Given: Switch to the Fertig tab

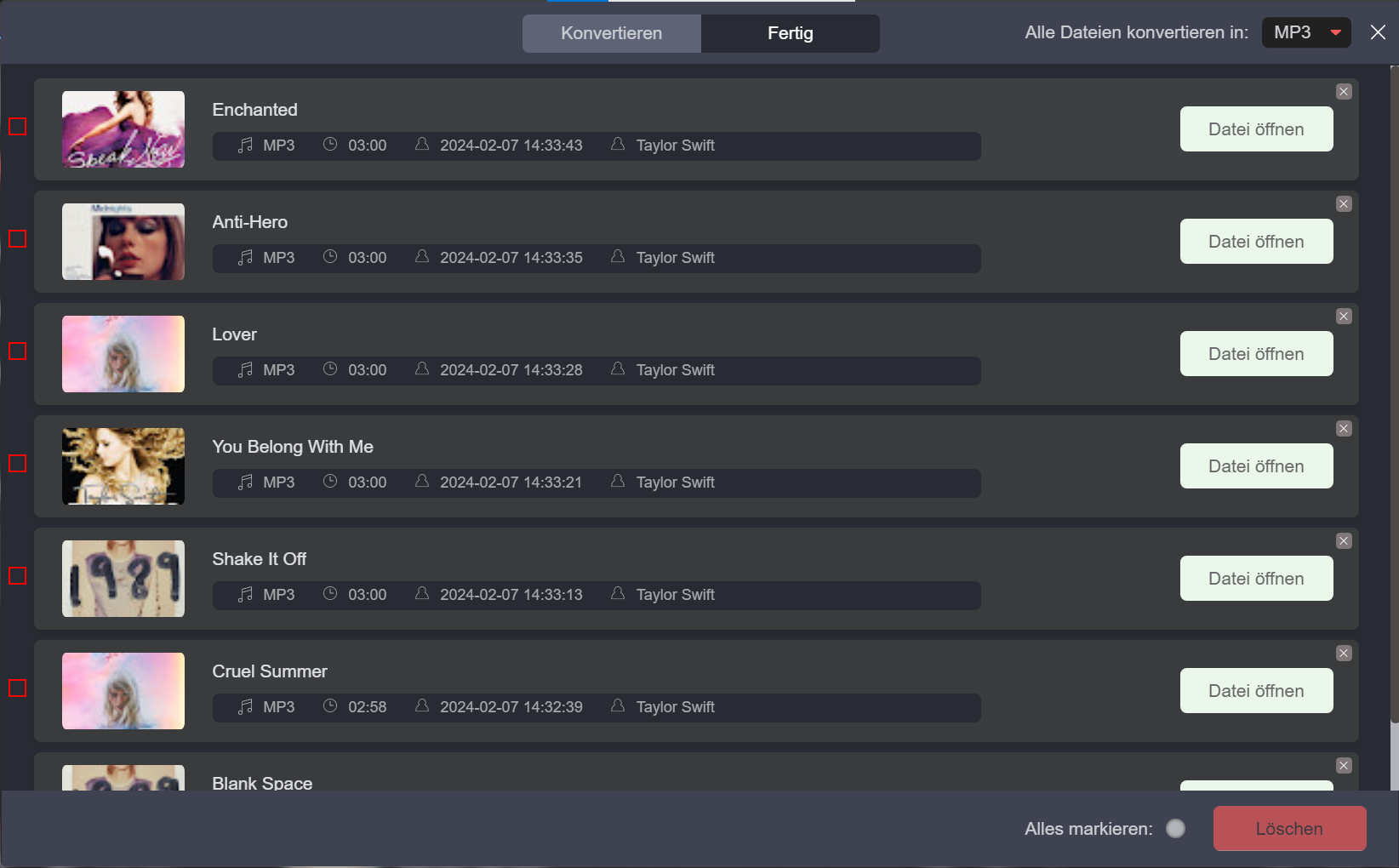Looking at the screenshot, I should point(790,33).
